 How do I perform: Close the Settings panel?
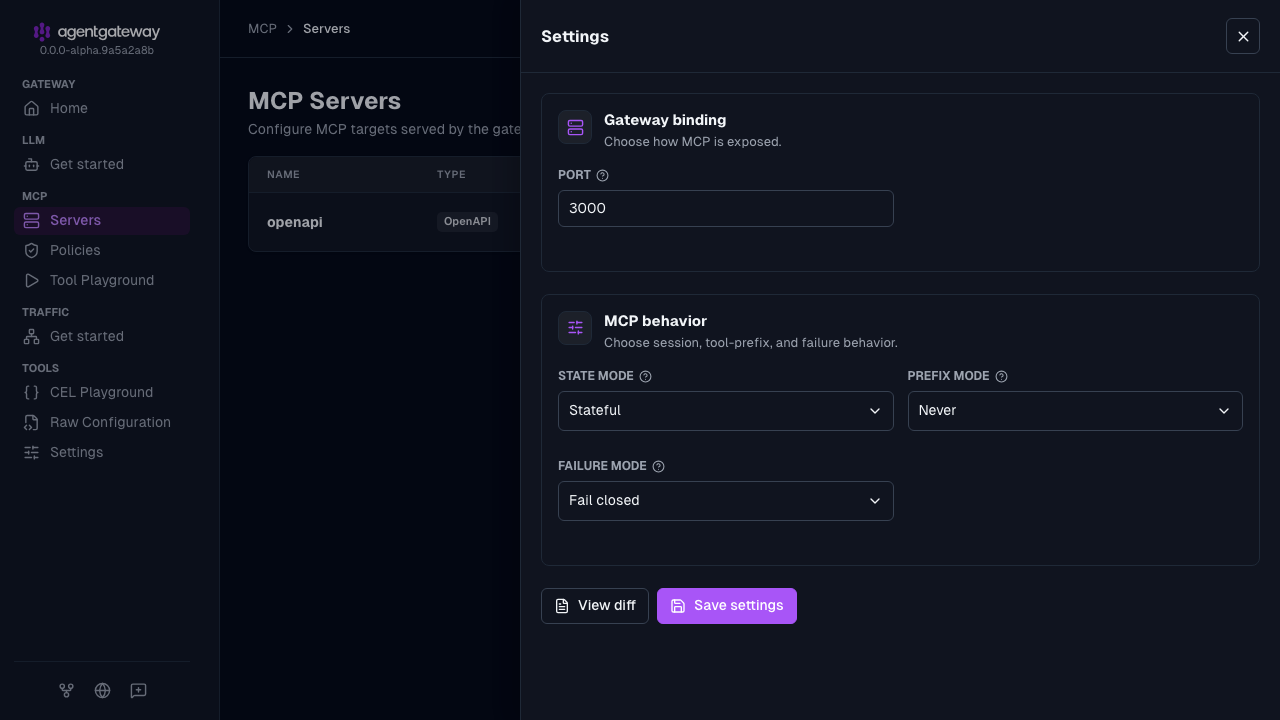tap(1243, 36)
